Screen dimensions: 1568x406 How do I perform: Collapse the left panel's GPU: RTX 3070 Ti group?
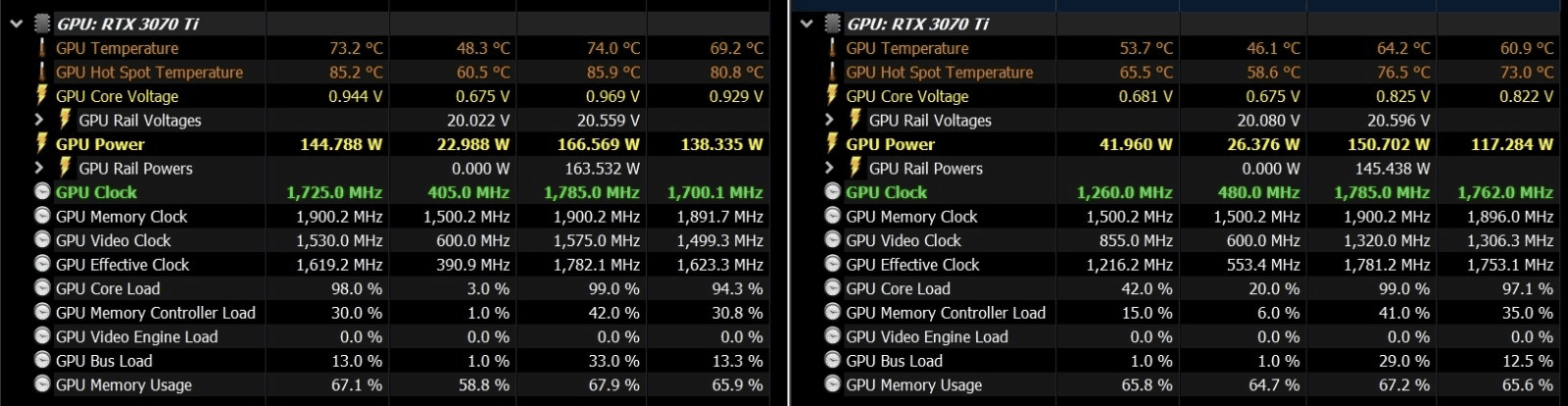[x=17, y=25]
